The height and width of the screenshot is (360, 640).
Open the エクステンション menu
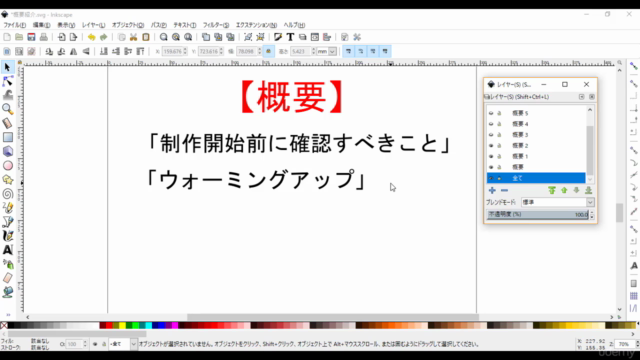pos(256,25)
